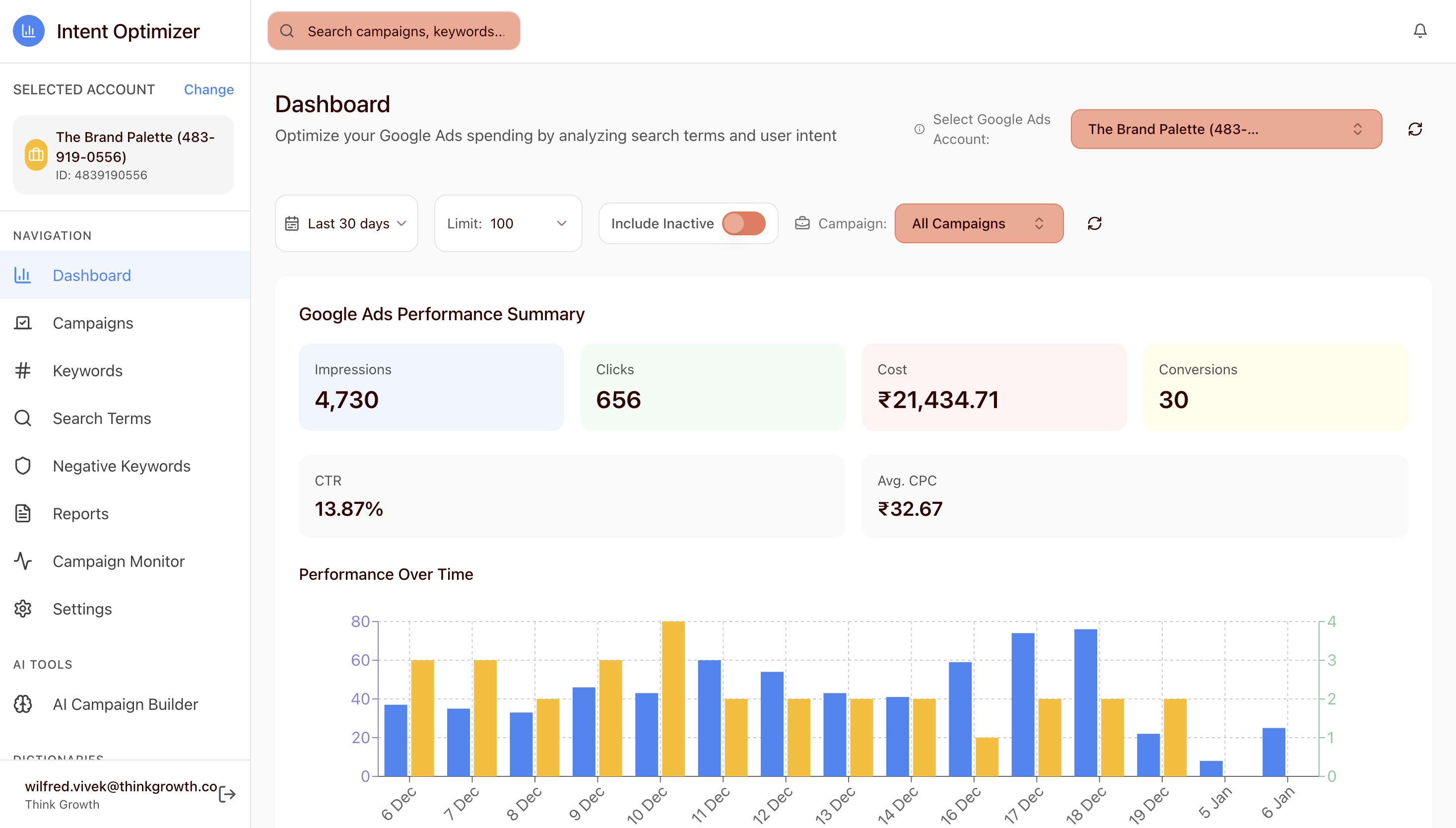Viewport: 1456px width, 828px height.
Task: Click the selected account card The Brand Palette
Action: point(124,155)
